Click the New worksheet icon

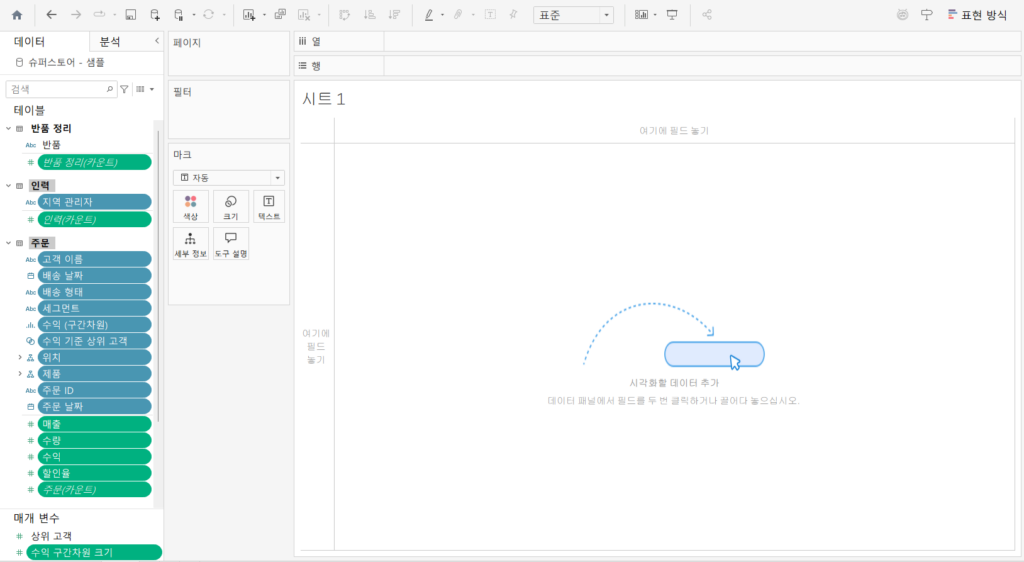click(249, 15)
